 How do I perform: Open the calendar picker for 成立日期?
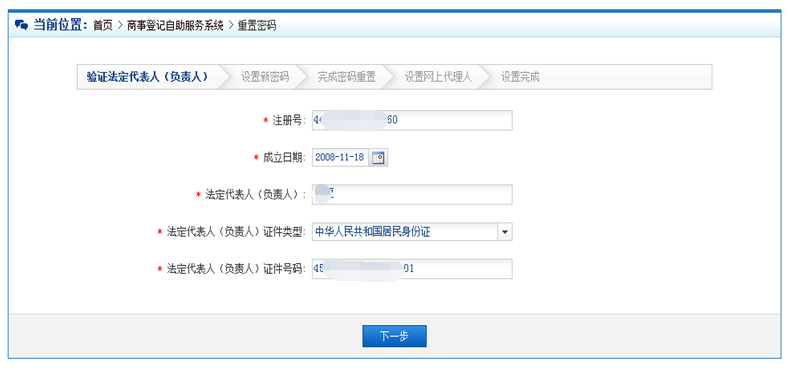pyautogui.click(x=378, y=158)
